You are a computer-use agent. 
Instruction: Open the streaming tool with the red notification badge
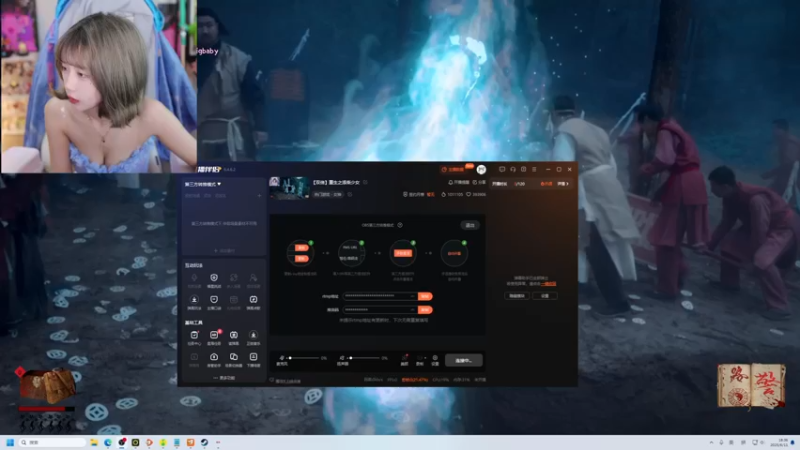point(214,337)
